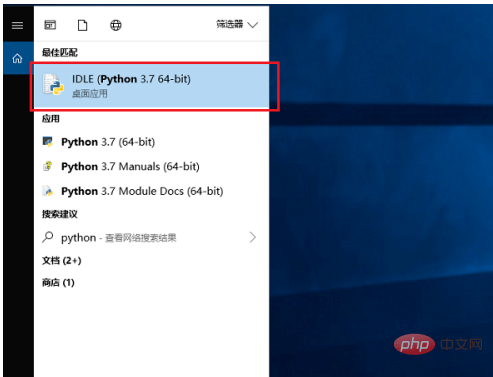Open Python 3.7 Module Docs (64-bit)
The height and width of the screenshot is (377, 493).
152,191
